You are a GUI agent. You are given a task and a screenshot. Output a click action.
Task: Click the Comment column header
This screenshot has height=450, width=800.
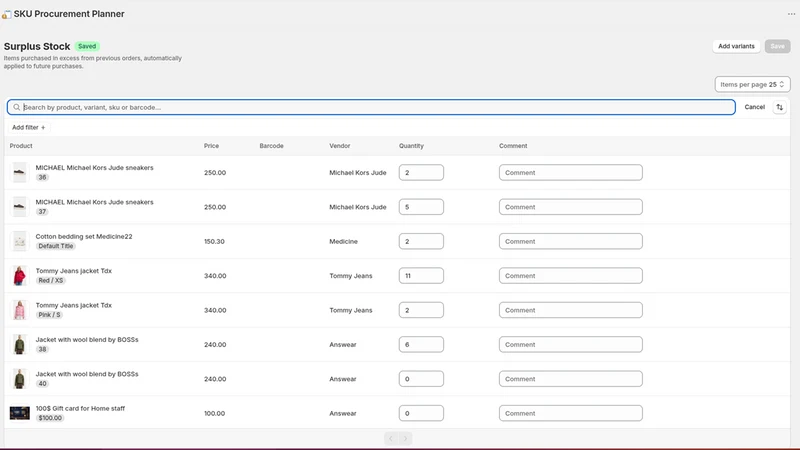click(513, 146)
